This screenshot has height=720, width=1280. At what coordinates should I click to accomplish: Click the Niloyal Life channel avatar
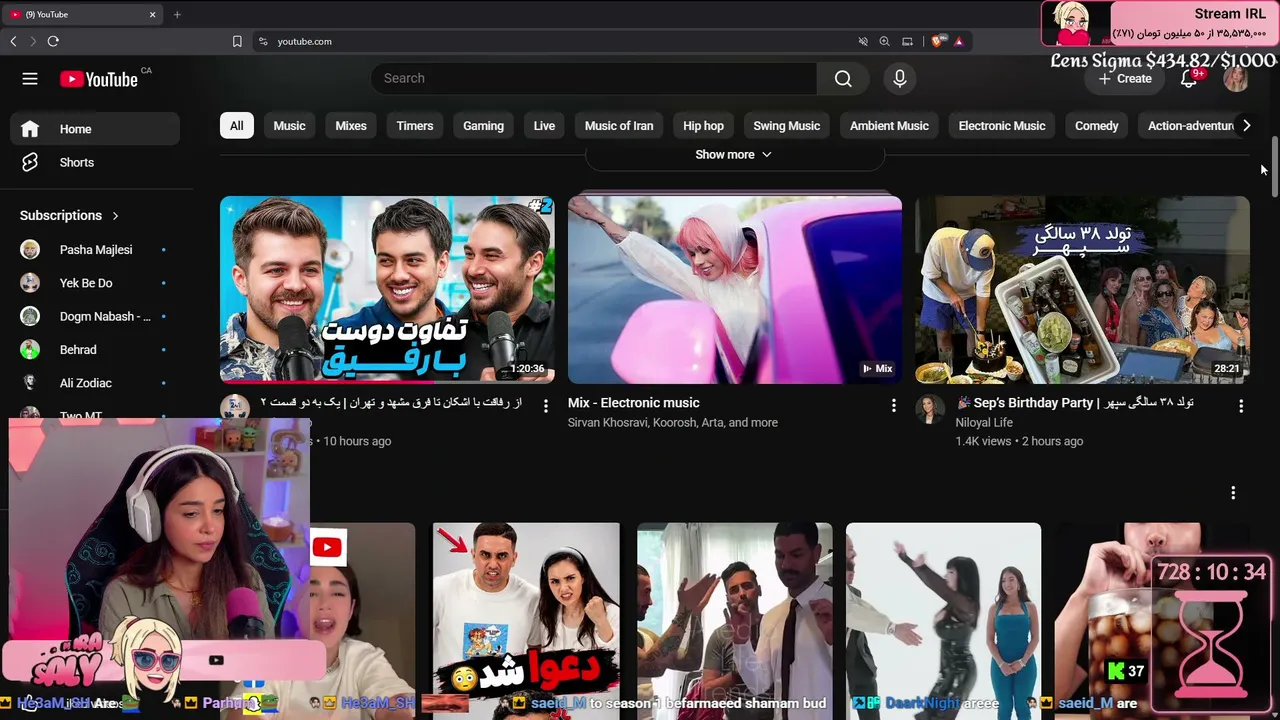(x=930, y=409)
